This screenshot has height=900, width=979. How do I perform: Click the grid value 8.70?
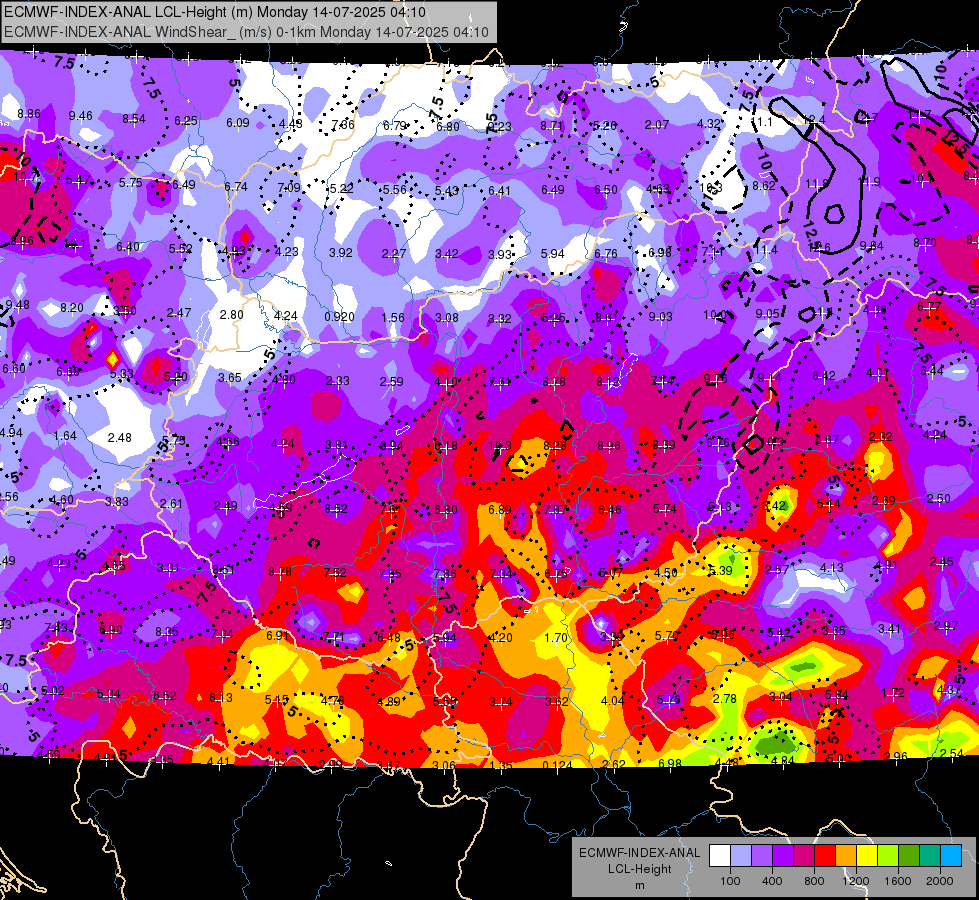tap(925, 242)
